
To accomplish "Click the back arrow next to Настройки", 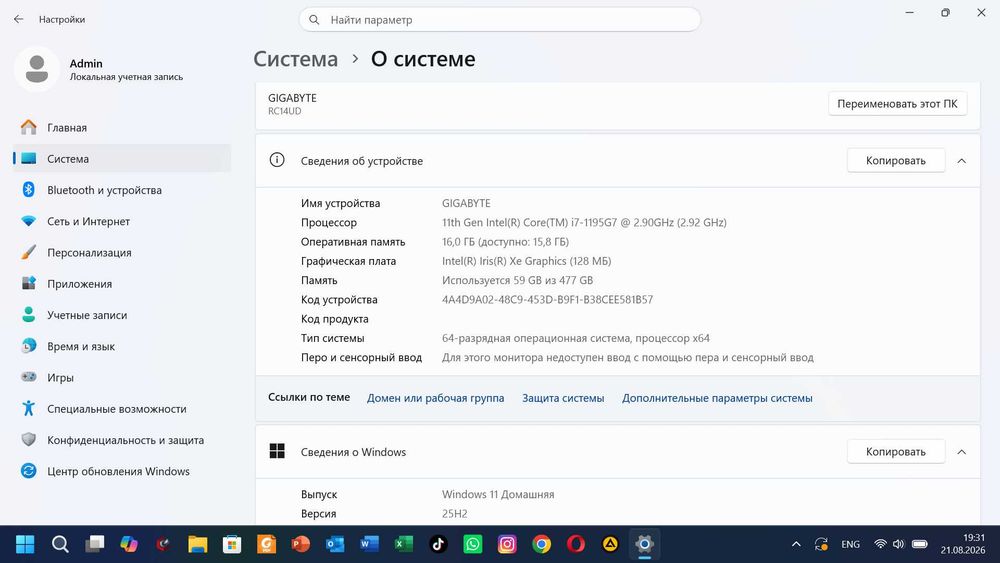I will pyautogui.click(x=18, y=19).
